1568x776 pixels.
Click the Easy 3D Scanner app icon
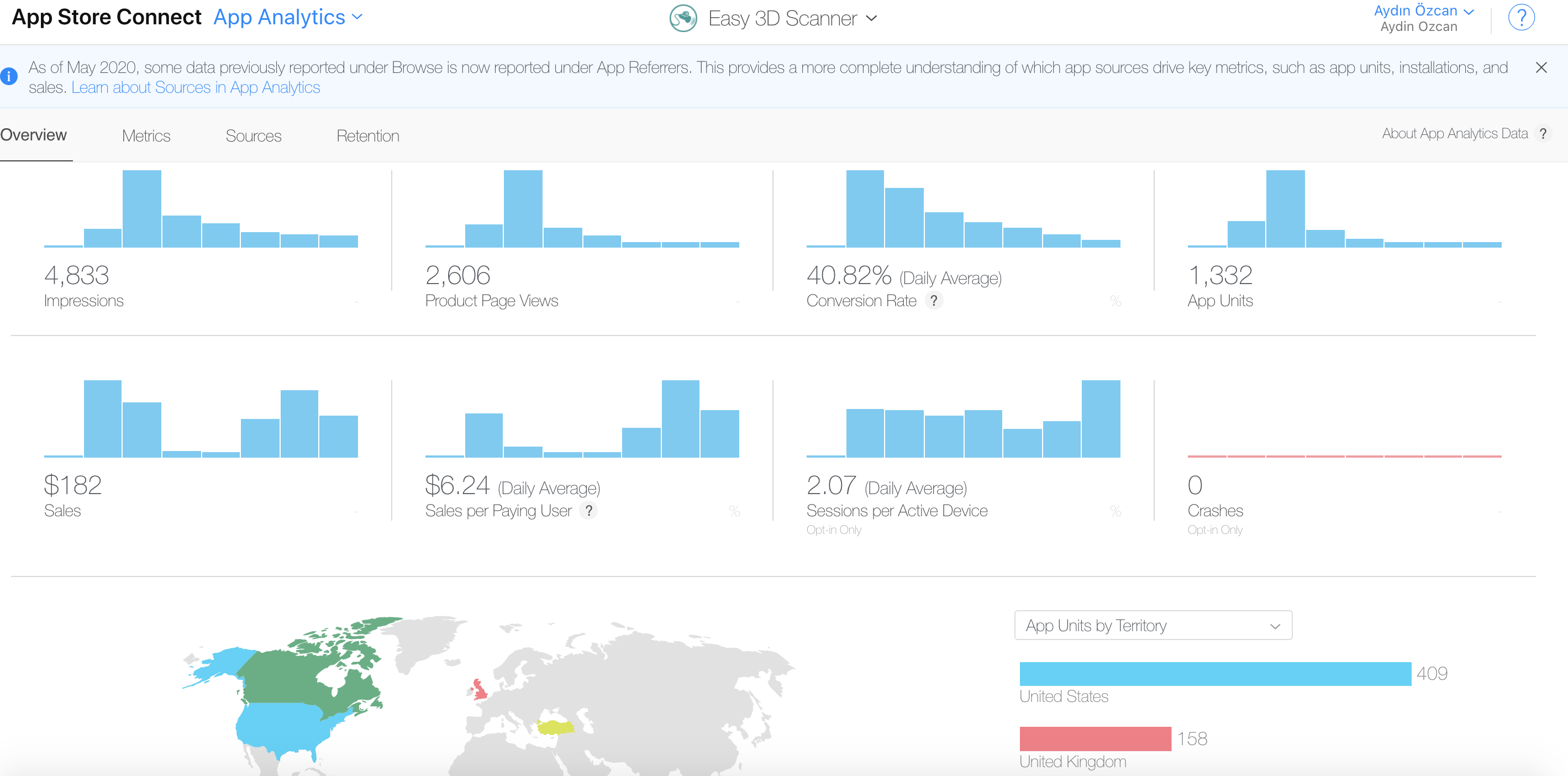pos(683,18)
